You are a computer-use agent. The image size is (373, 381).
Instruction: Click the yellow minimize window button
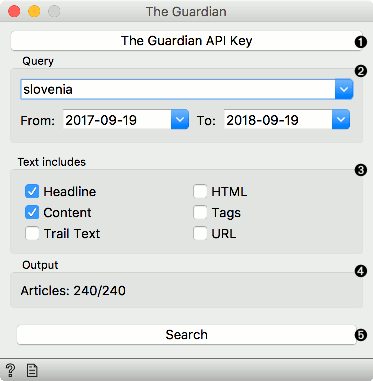click(x=34, y=11)
